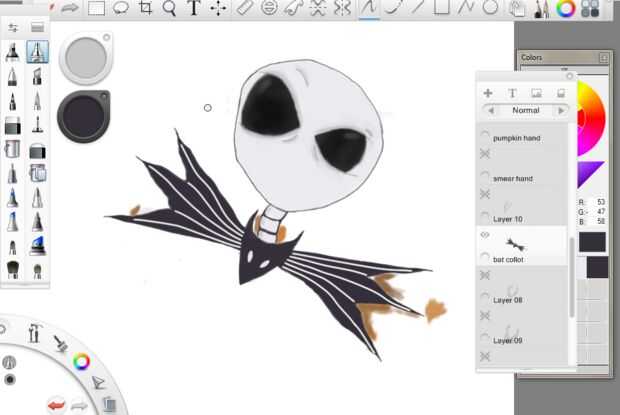Click the gray brush size puck
Image resolution: width=620 pixels, height=415 pixels.
[x=86, y=58]
